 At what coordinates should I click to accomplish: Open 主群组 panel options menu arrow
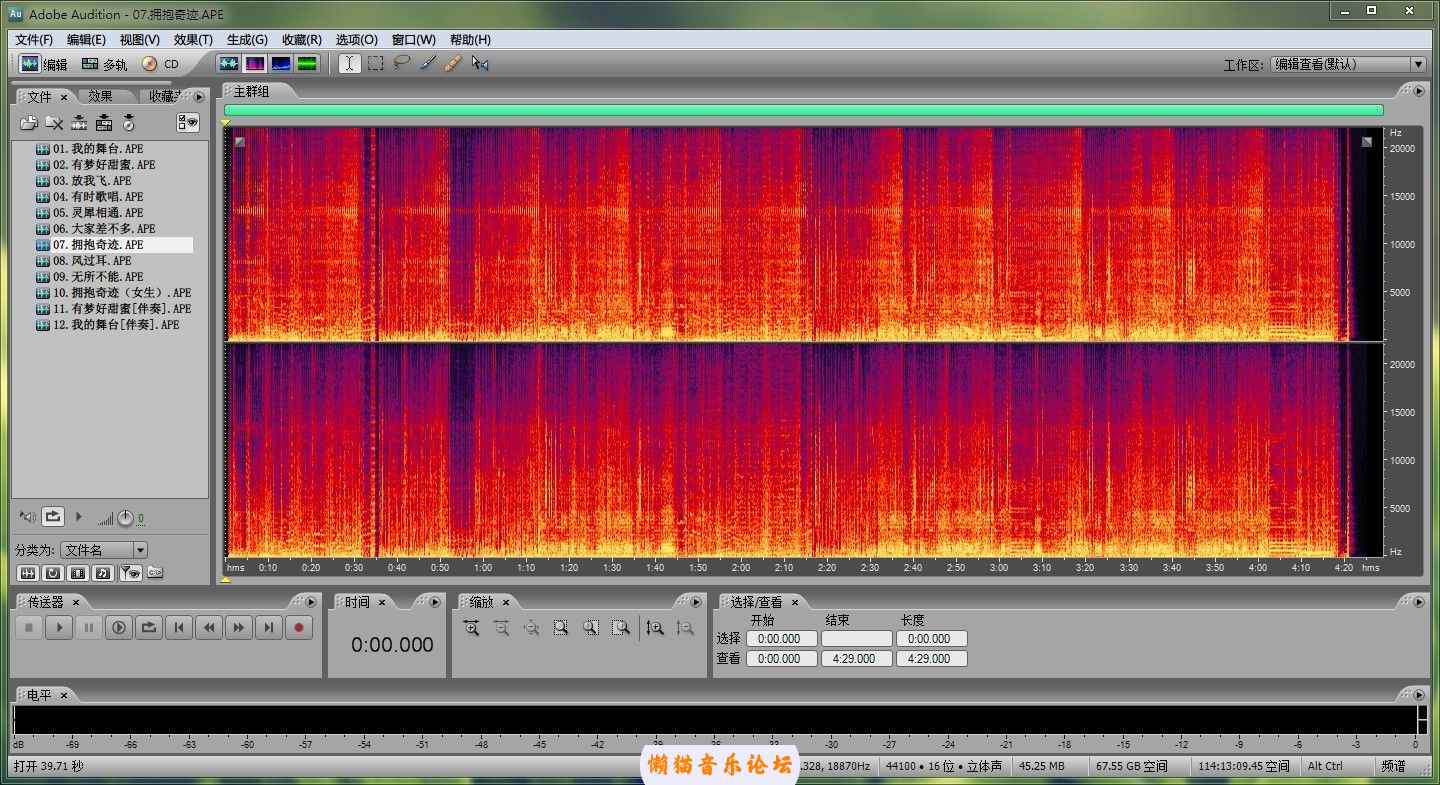point(1418,91)
